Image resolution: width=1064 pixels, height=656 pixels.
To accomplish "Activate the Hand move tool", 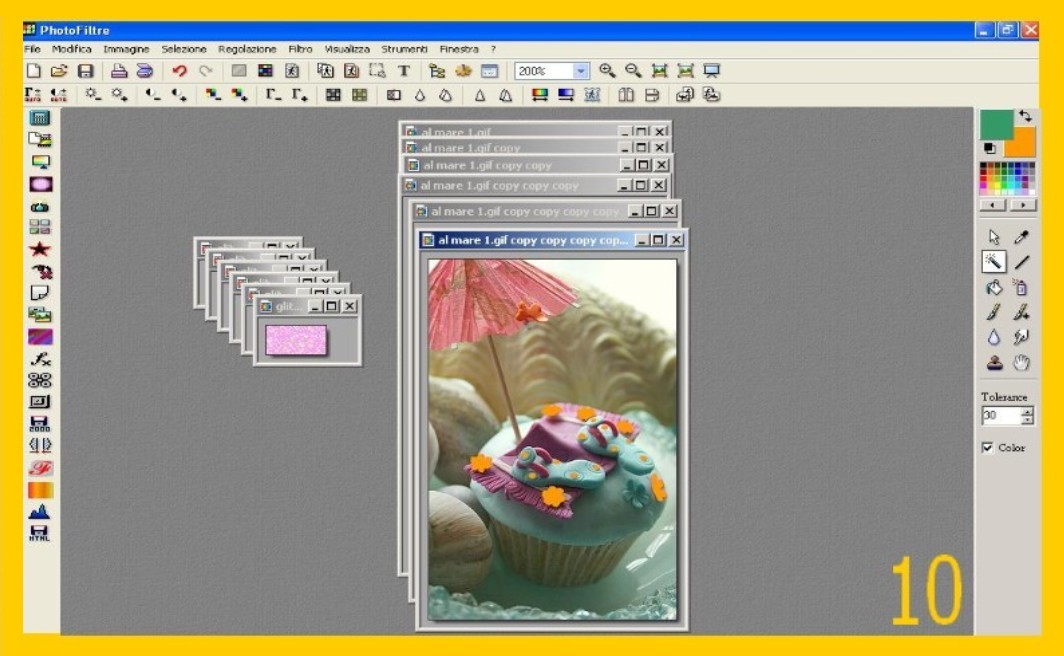I will click(1021, 362).
